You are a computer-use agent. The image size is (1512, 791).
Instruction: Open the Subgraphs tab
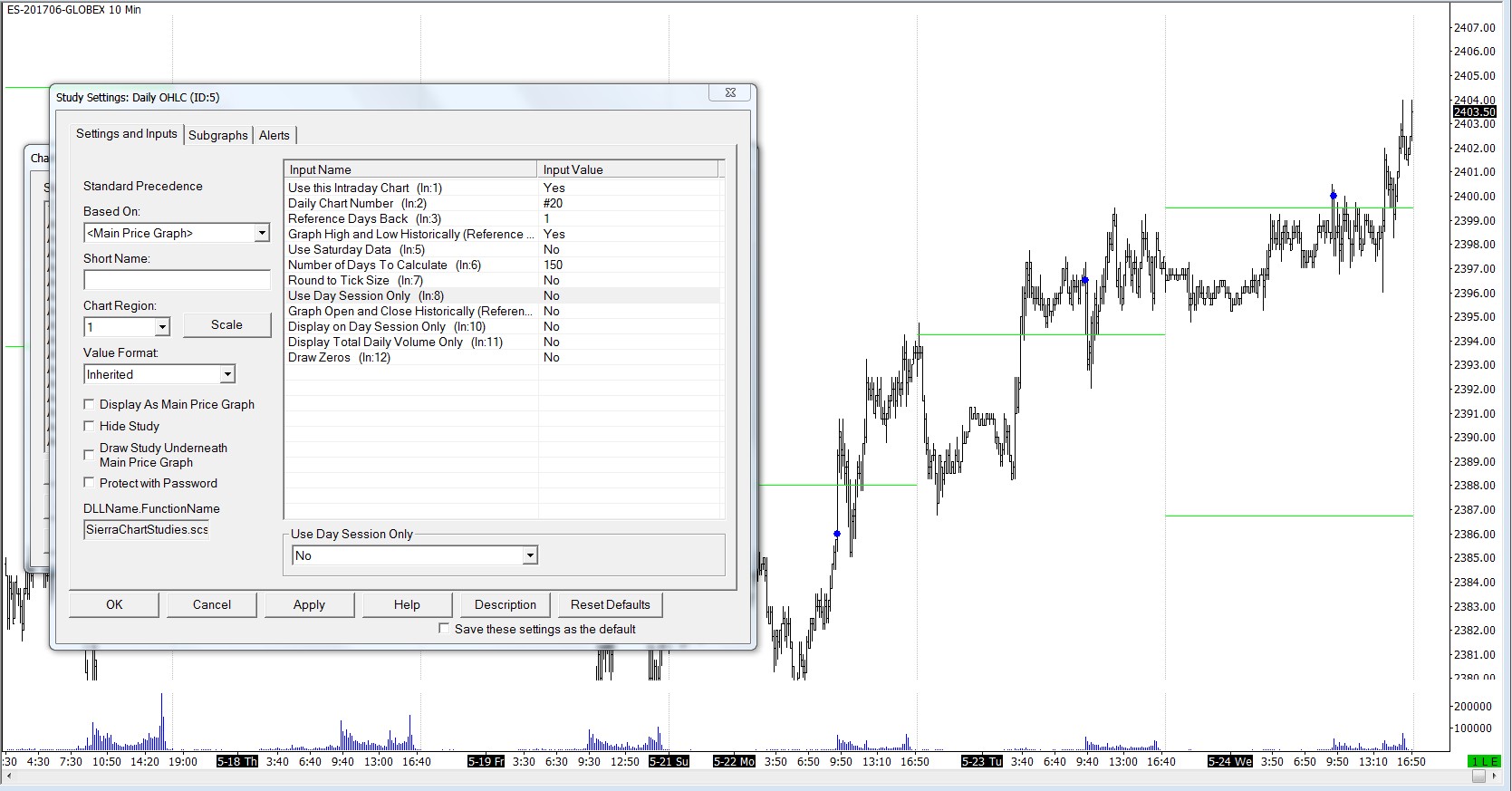(x=218, y=135)
